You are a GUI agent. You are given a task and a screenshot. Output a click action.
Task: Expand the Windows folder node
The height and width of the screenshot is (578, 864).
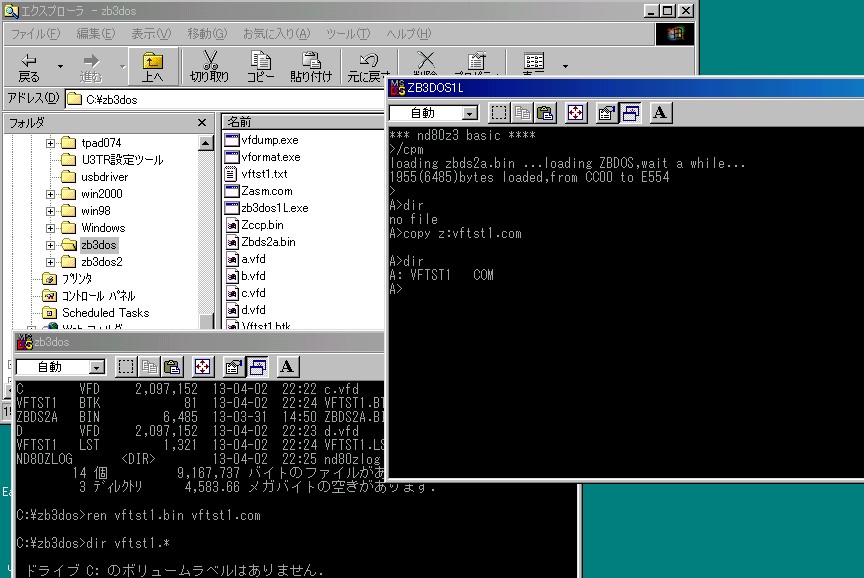pyautogui.click(x=50, y=228)
